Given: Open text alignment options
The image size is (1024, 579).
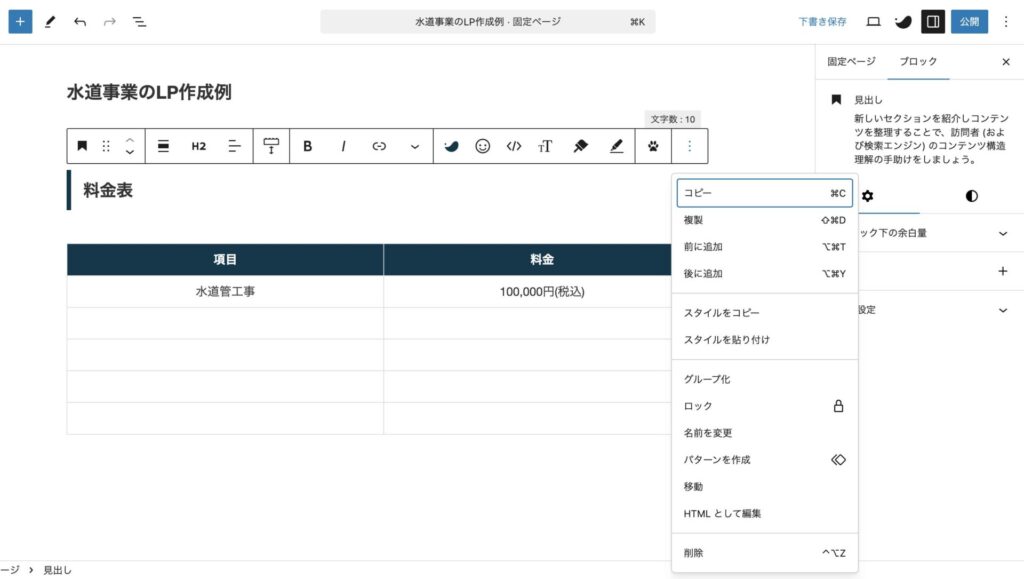Looking at the screenshot, I should coord(234,146).
